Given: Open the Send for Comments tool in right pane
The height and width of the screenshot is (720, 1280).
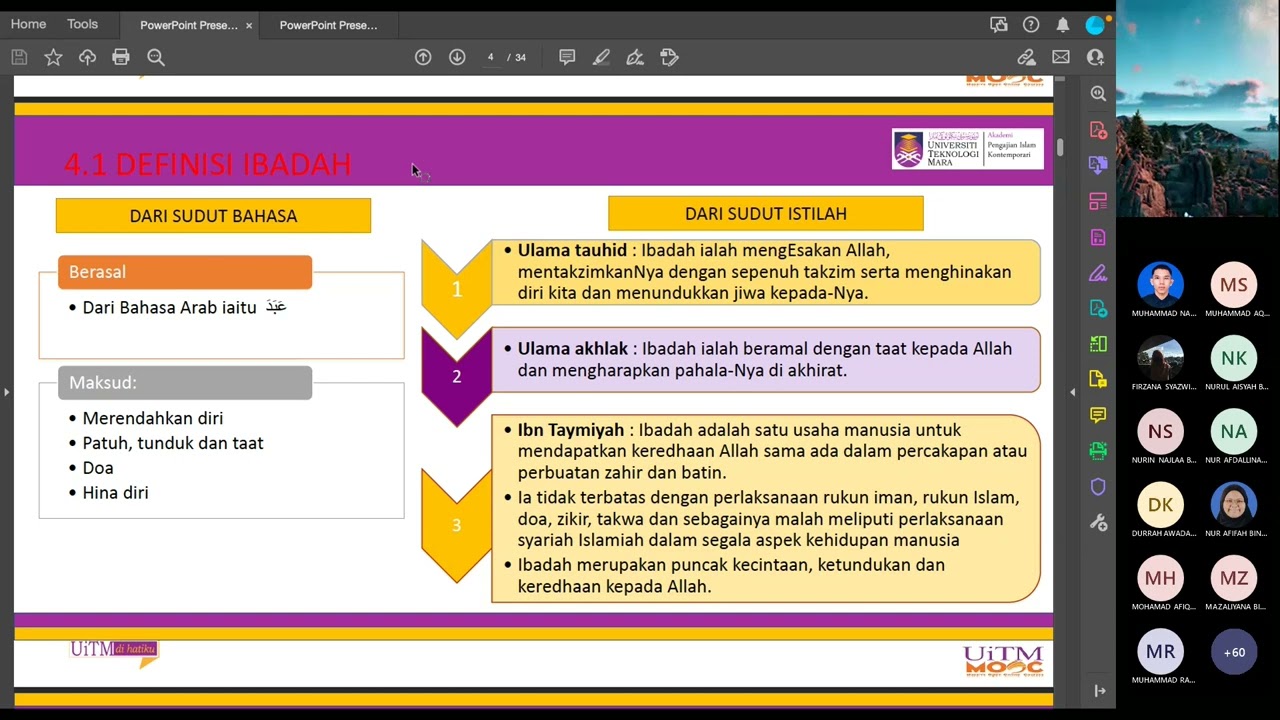Looking at the screenshot, I should tap(1098, 379).
